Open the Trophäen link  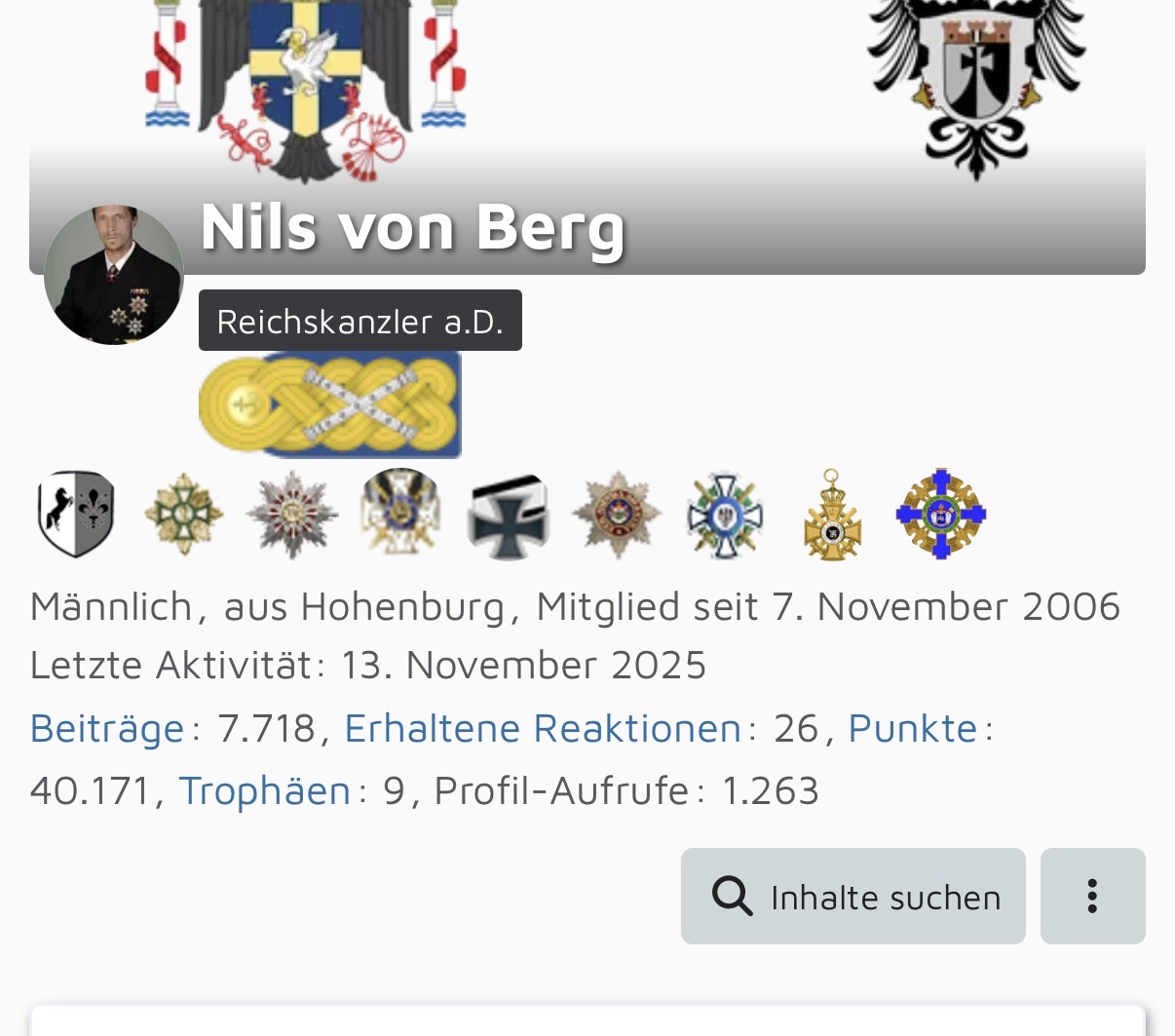264,790
